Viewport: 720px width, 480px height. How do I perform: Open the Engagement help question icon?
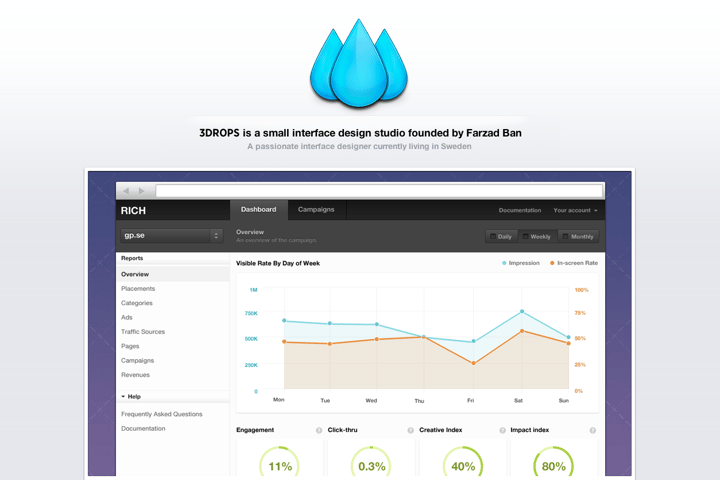[319, 430]
